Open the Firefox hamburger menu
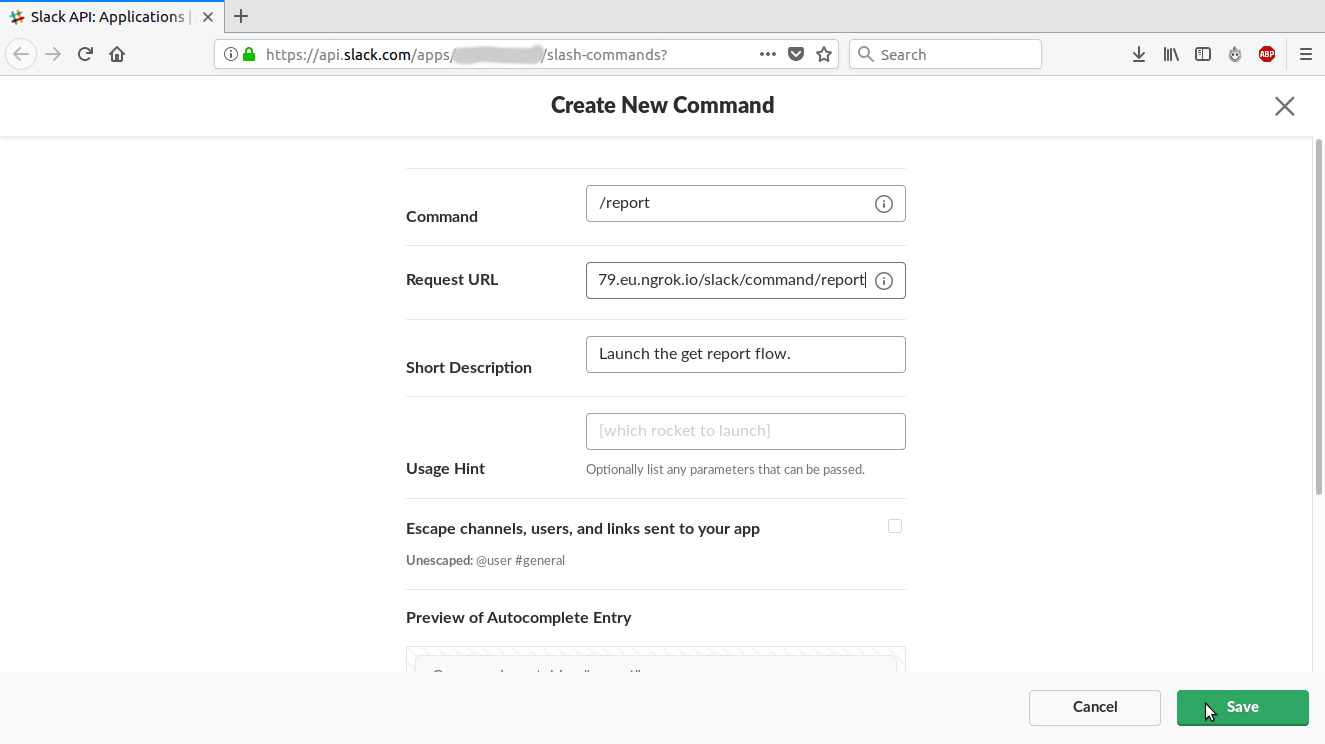This screenshot has height=744, width=1325. click(x=1305, y=54)
